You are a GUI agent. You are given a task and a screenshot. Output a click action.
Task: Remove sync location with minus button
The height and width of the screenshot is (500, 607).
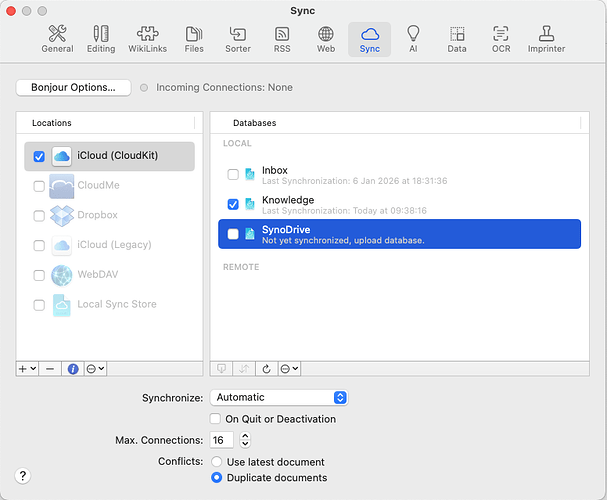[x=50, y=369]
